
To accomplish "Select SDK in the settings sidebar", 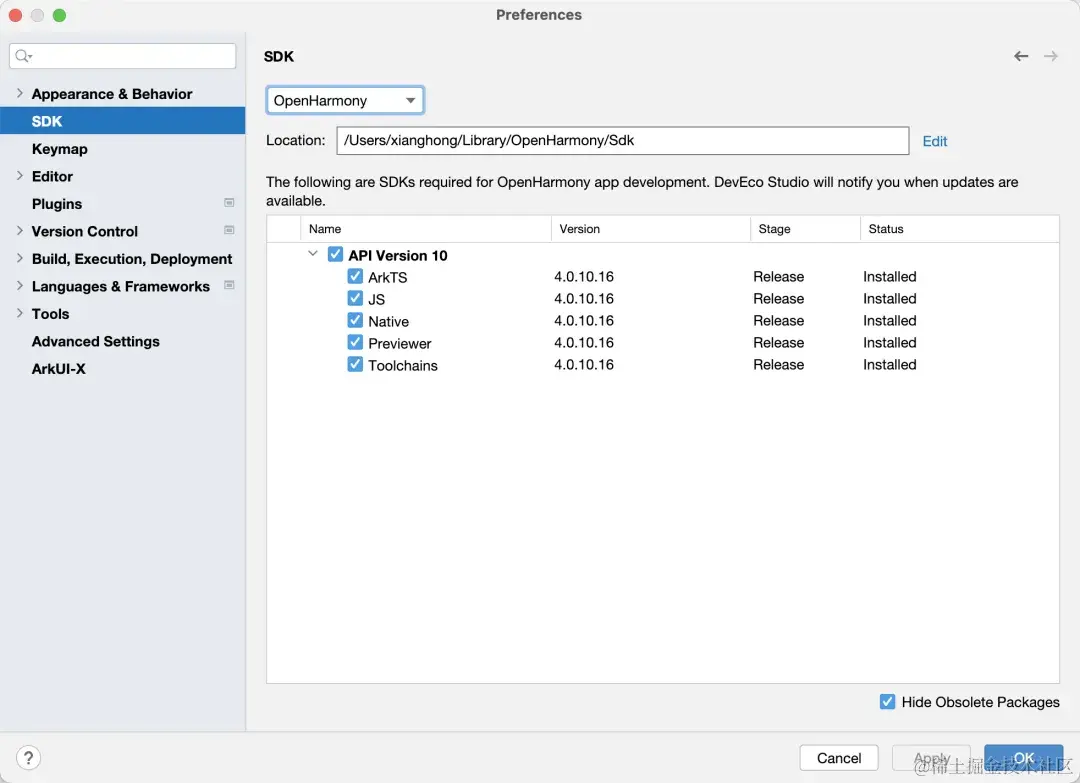I will tap(123, 121).
